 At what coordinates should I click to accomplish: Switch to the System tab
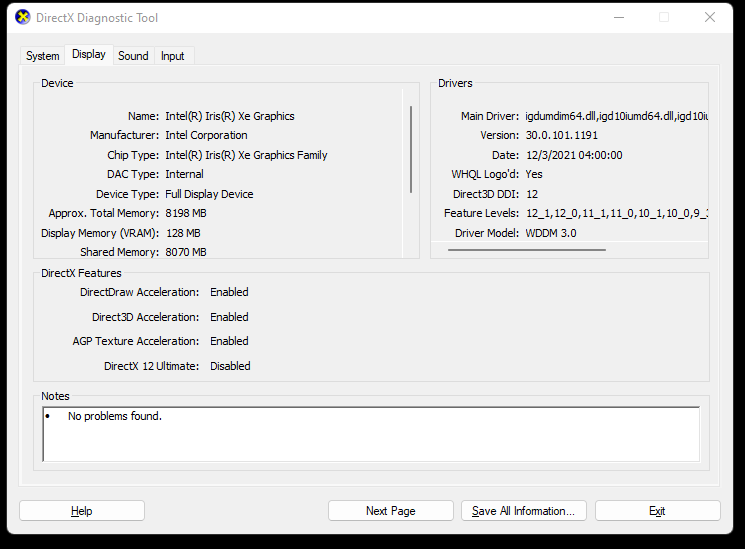coord(43,56)
